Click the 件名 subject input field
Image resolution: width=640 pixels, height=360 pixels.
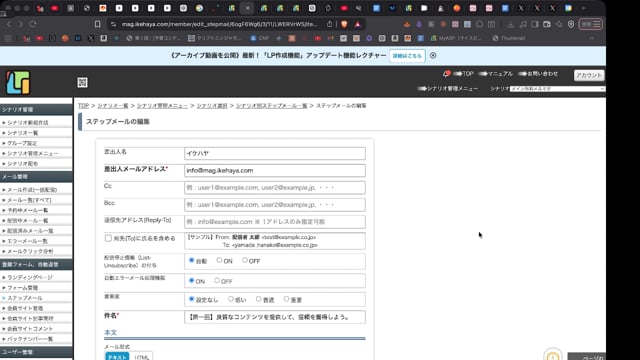point(275,317)
